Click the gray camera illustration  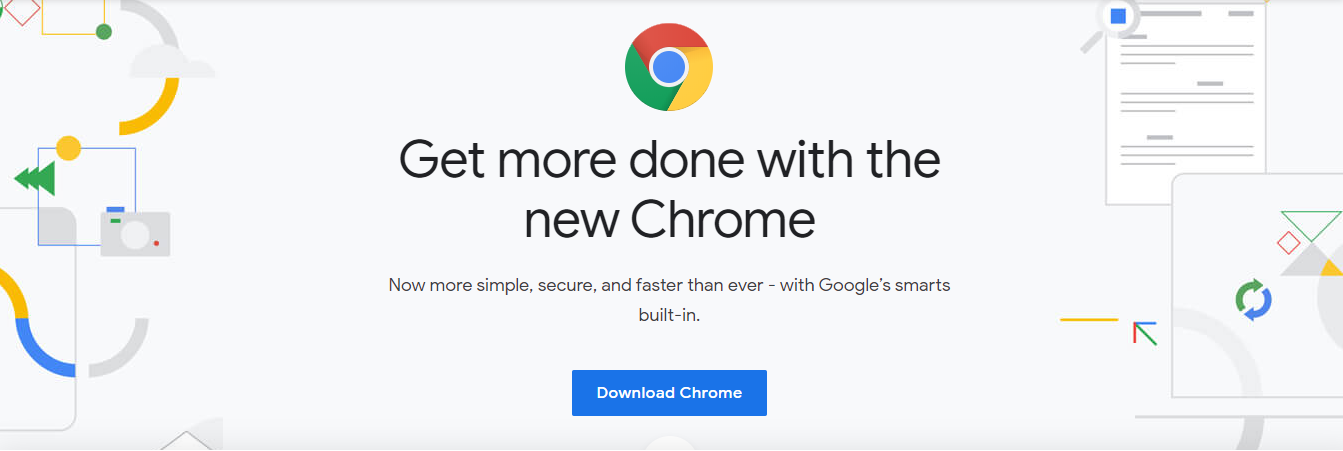[135, 232]
